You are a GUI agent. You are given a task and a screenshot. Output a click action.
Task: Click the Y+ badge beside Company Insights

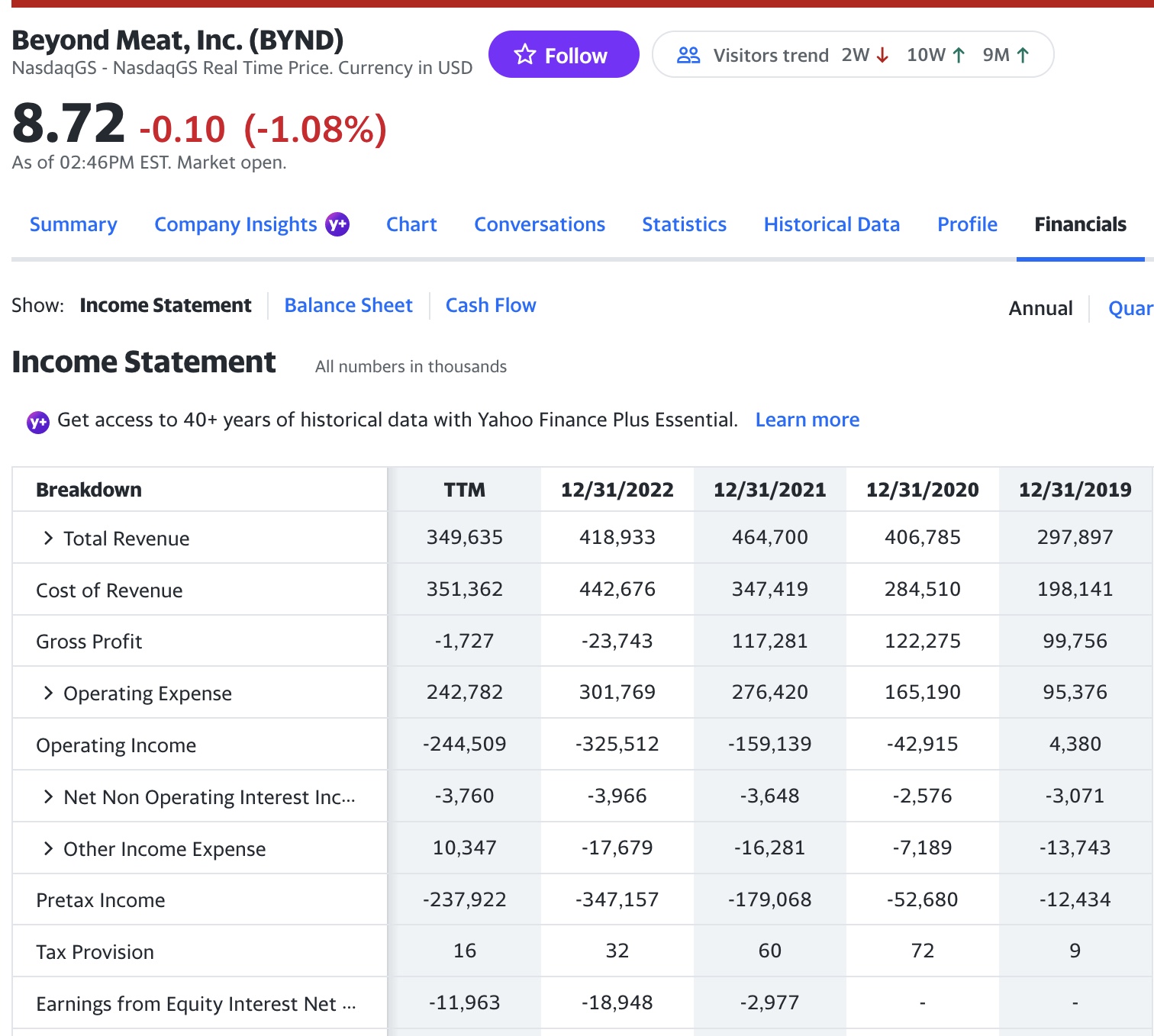tap(337, 224)
